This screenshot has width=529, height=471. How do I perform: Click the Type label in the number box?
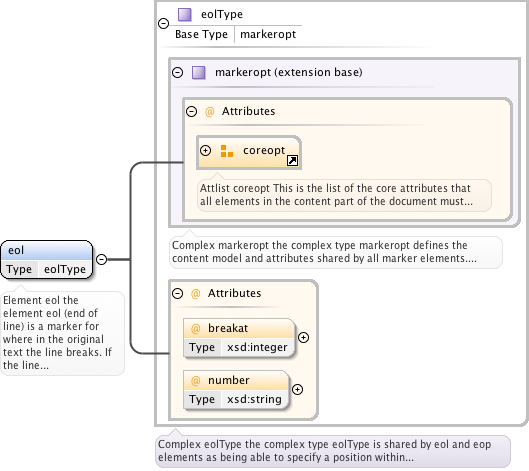coord(202,399)
